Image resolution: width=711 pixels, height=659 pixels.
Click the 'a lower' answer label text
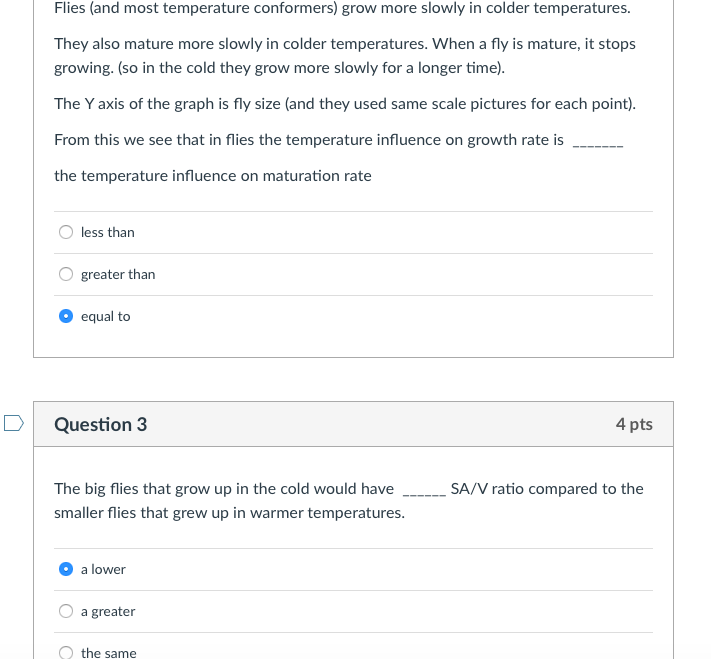(103, 569)
